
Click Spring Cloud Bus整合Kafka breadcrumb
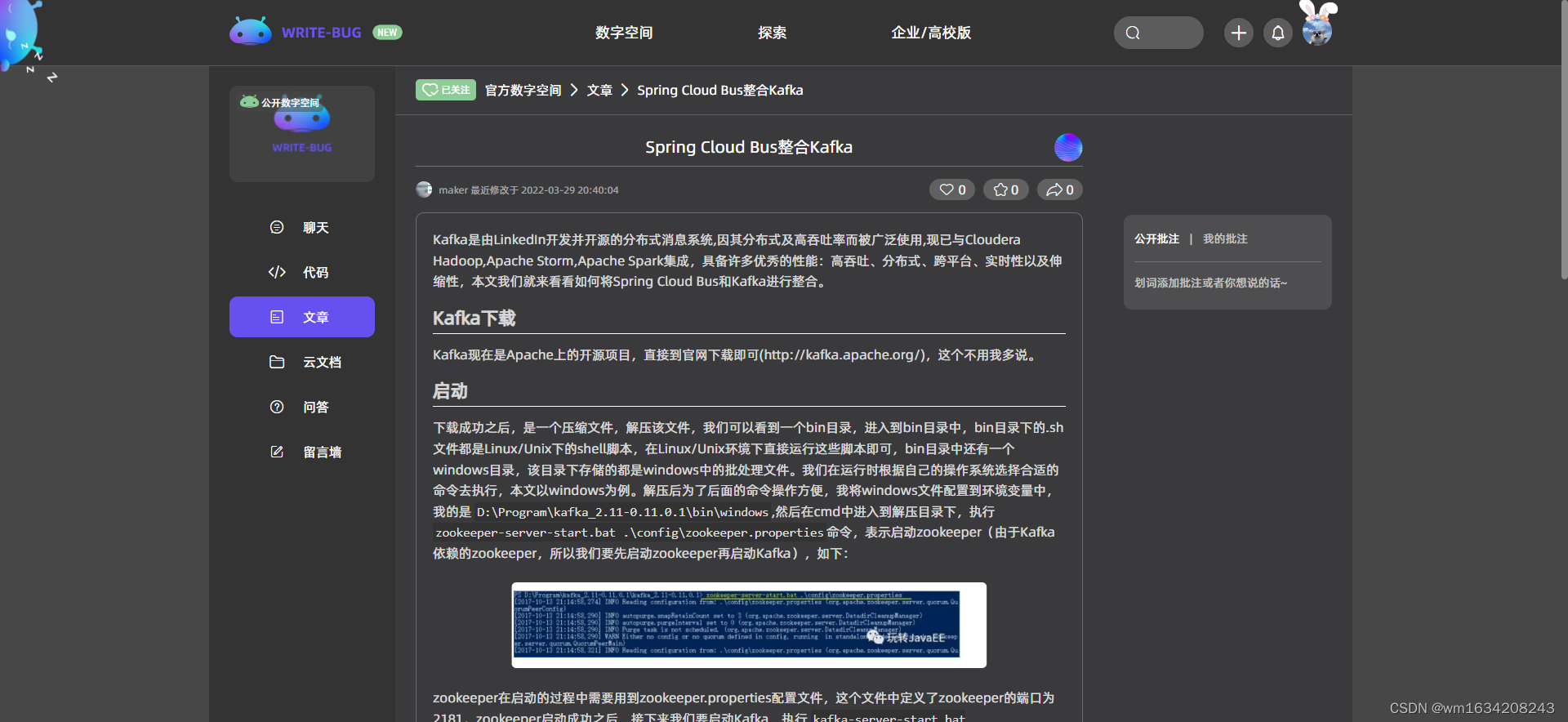click(720, 90)
